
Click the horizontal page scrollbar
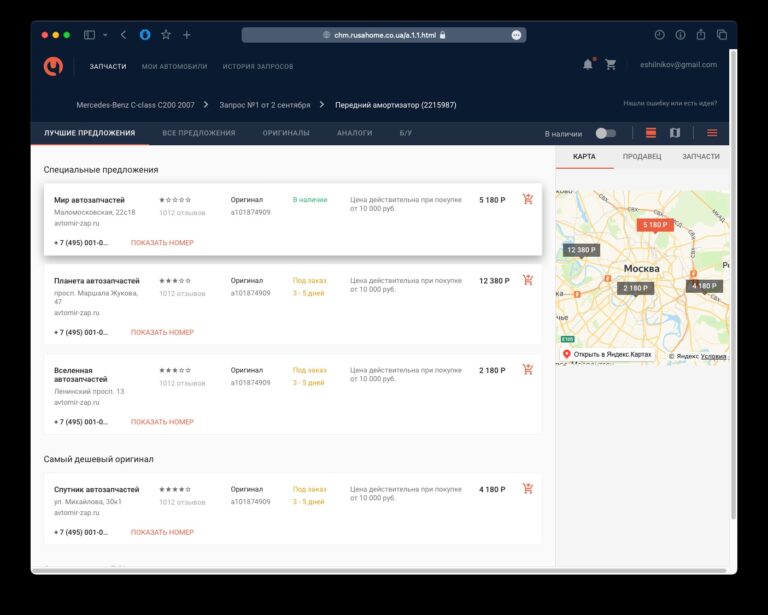tap(380, 571)
